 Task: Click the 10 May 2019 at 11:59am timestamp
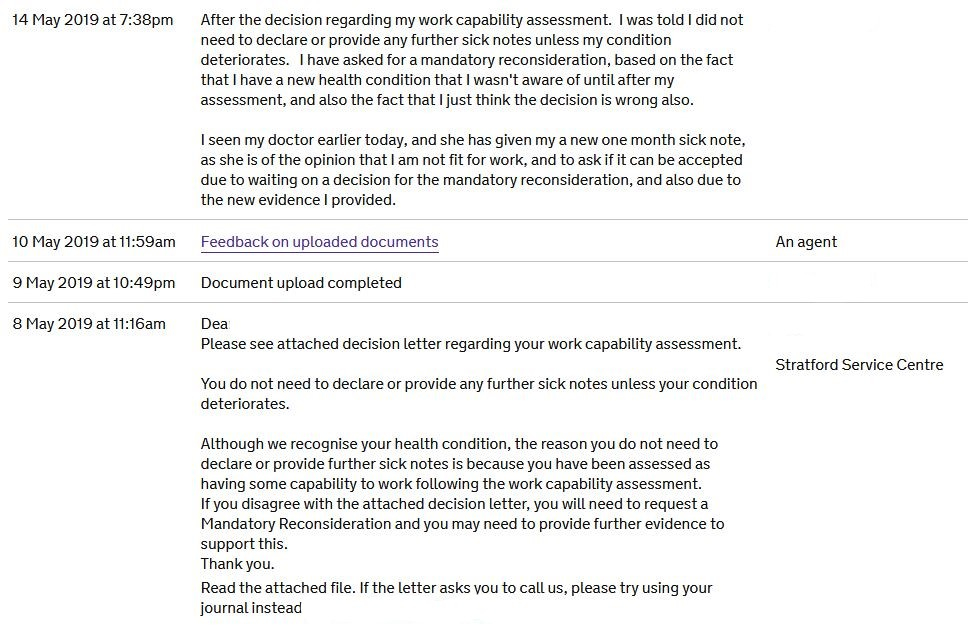[x=94, y=242]
